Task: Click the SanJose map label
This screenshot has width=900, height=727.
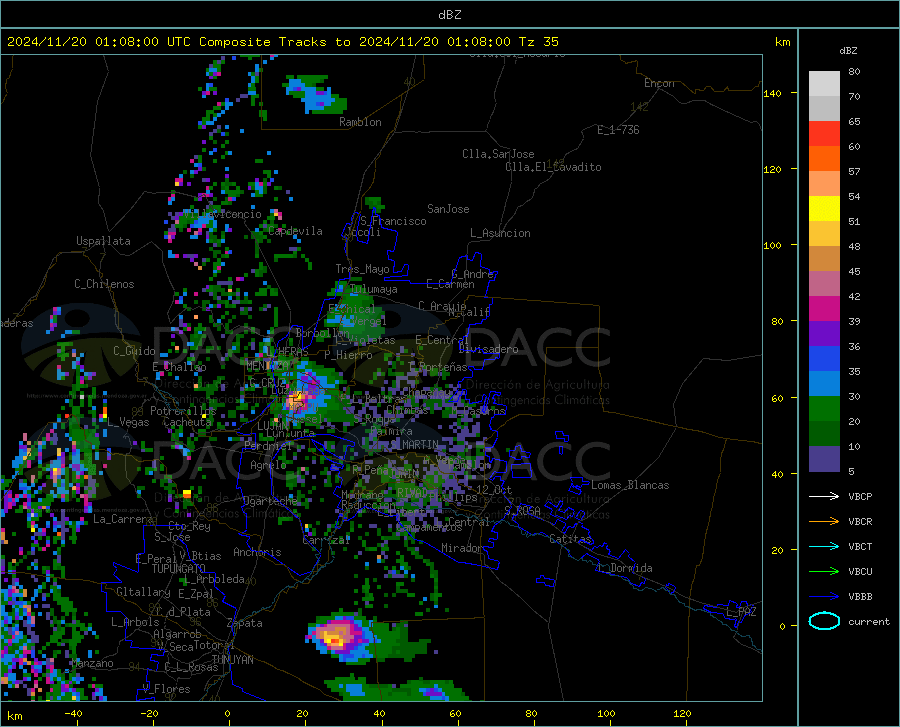Action: coord(448,209)
